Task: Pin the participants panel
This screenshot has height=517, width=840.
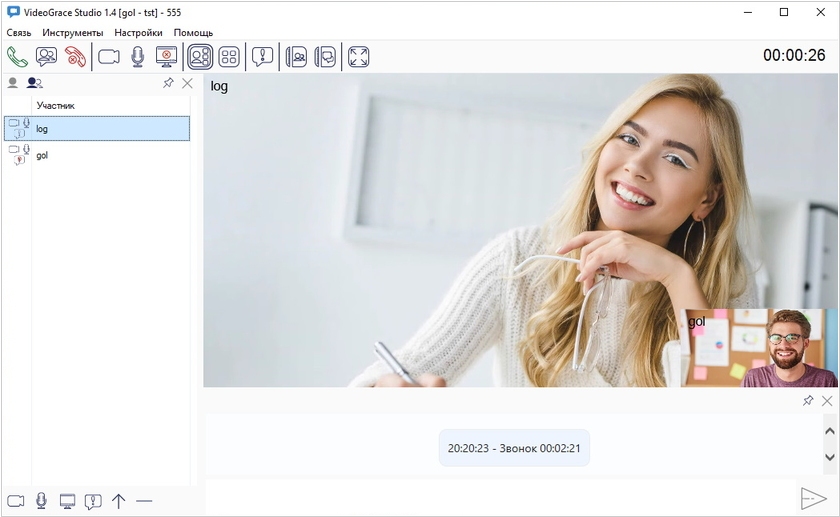Action: click(168, 83)
